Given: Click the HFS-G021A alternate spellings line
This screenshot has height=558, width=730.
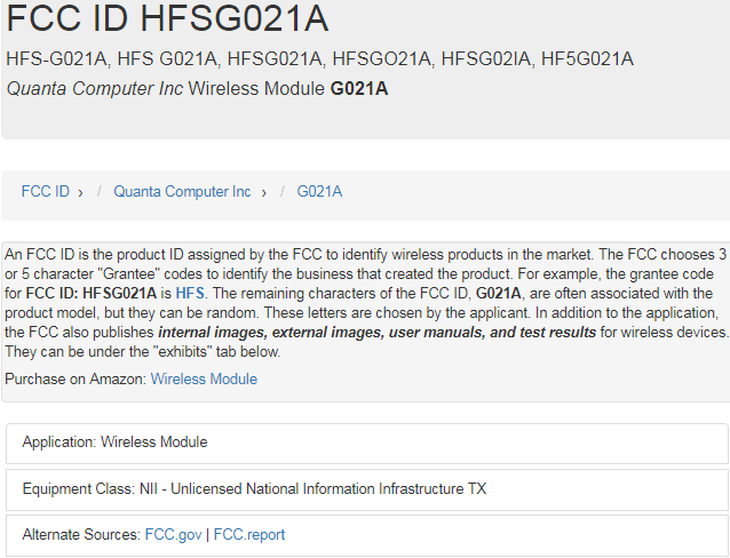Looking at the screenshot, I should (319, 59).
